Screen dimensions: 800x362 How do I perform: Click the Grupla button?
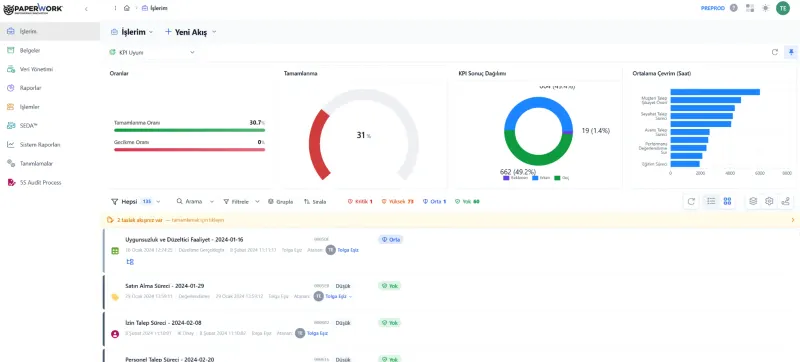pyautogui.click(x=281, y=201)
